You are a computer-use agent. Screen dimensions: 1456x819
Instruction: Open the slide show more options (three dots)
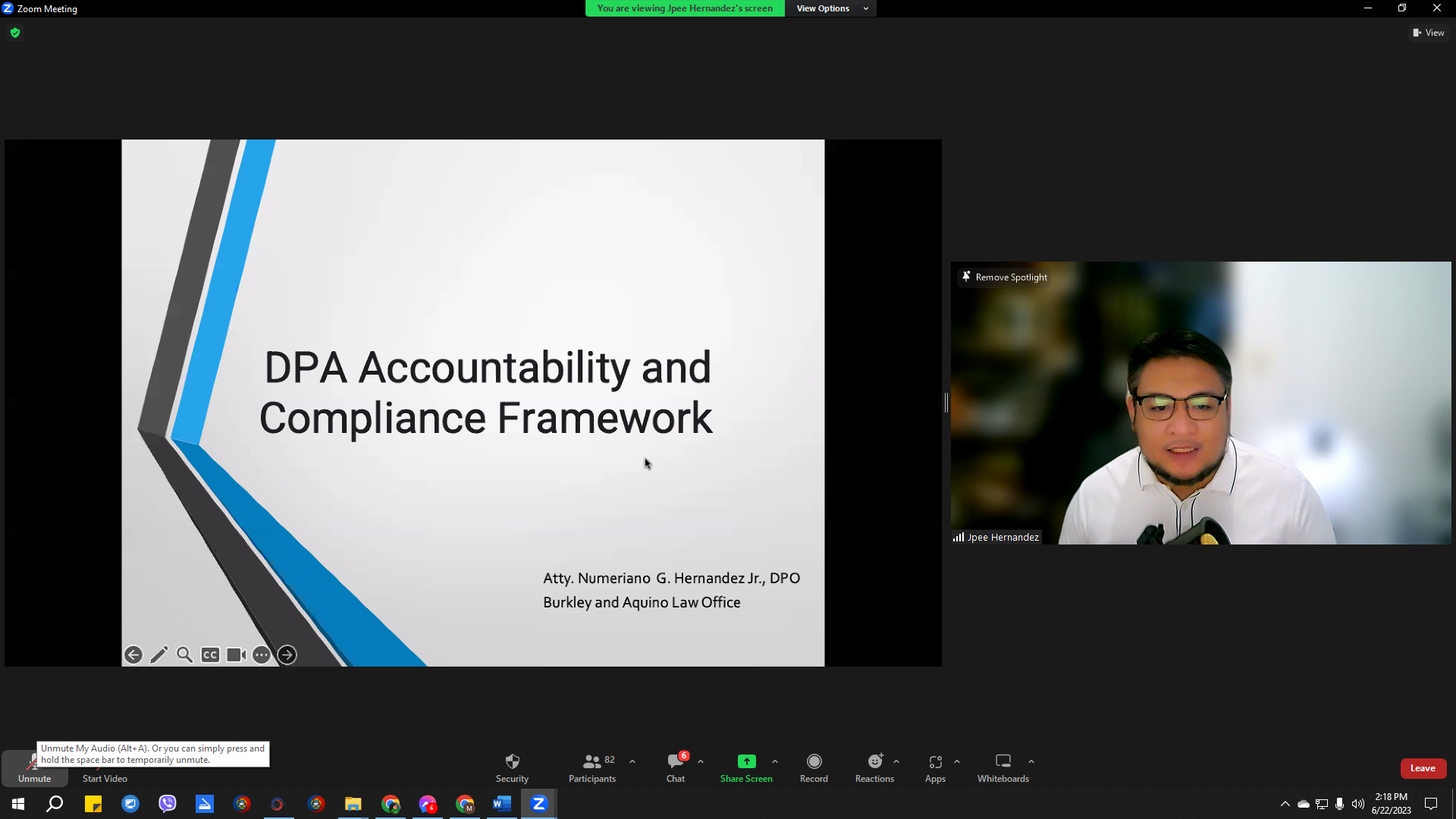[262, 654]
